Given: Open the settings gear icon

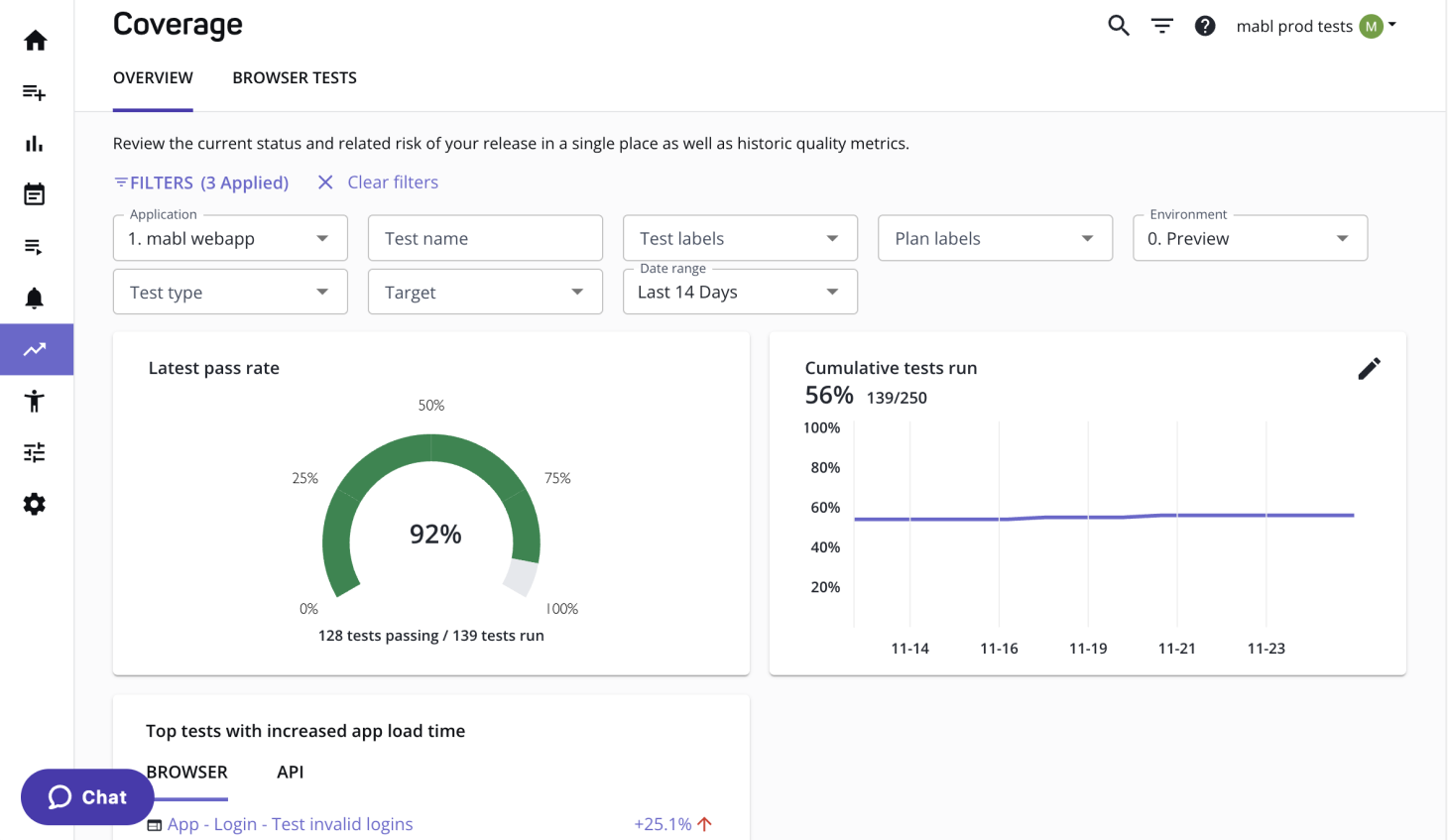Looking at the screenshot, I should point(35,504).
